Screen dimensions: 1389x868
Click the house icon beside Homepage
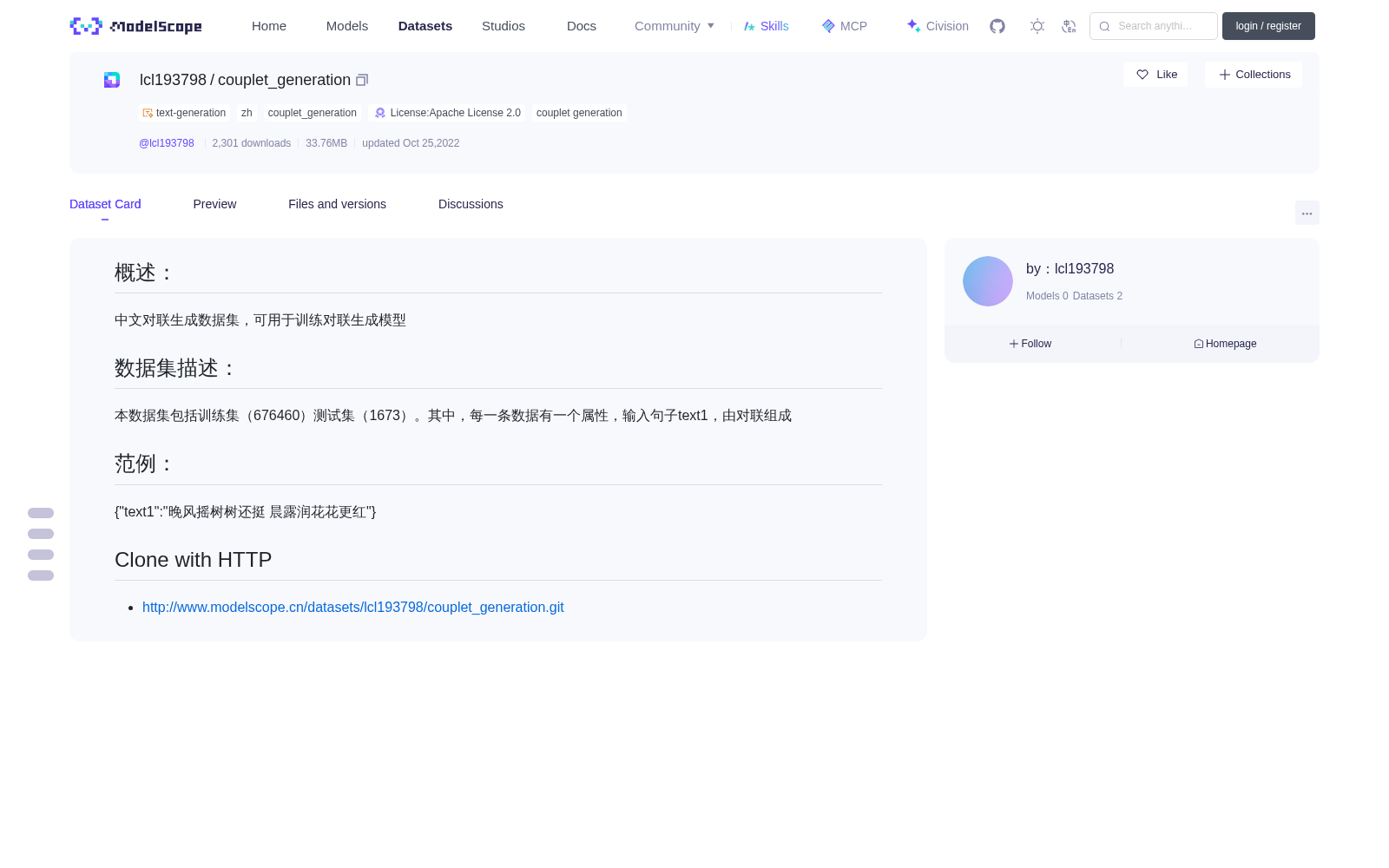pyautogui.click(x=1199, y=344)
